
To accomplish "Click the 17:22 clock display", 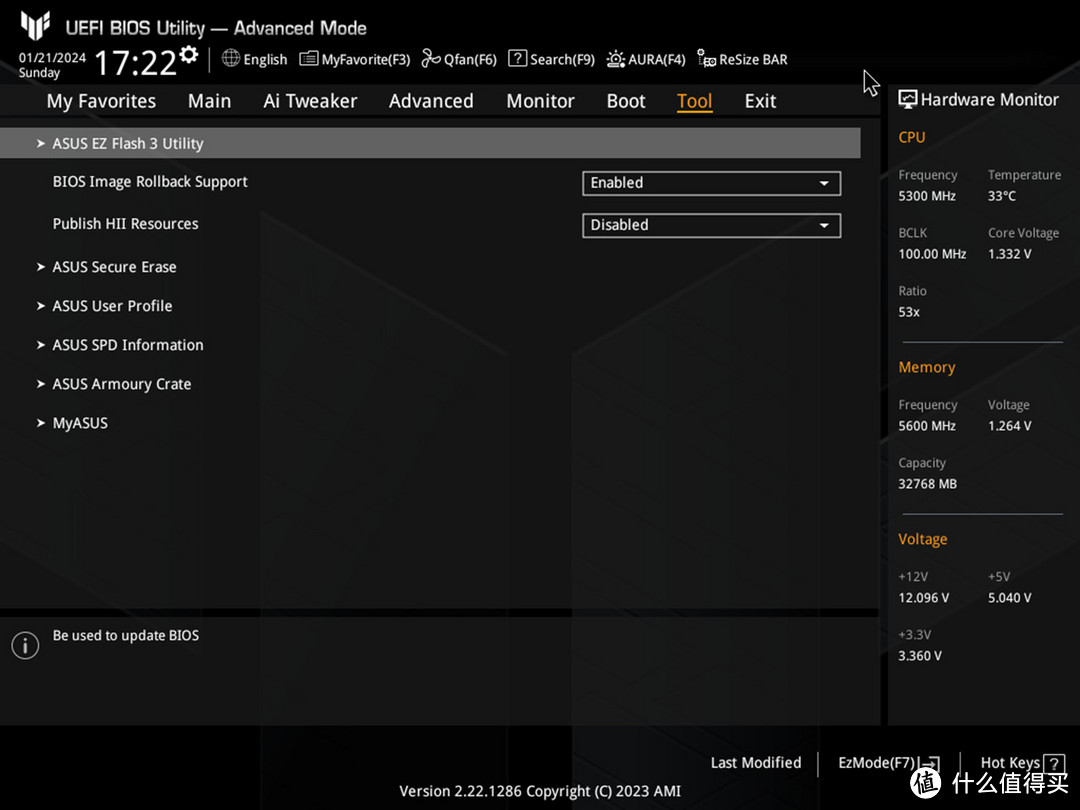I will [136, 63].
